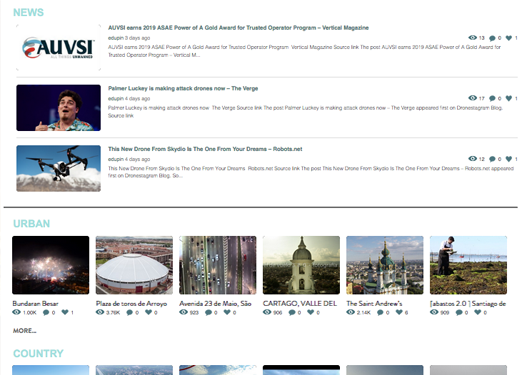Open the AUVSI logo thumbnail
Image resolution: width=523 pixels, height=375 pixels.
coord(58,47)
